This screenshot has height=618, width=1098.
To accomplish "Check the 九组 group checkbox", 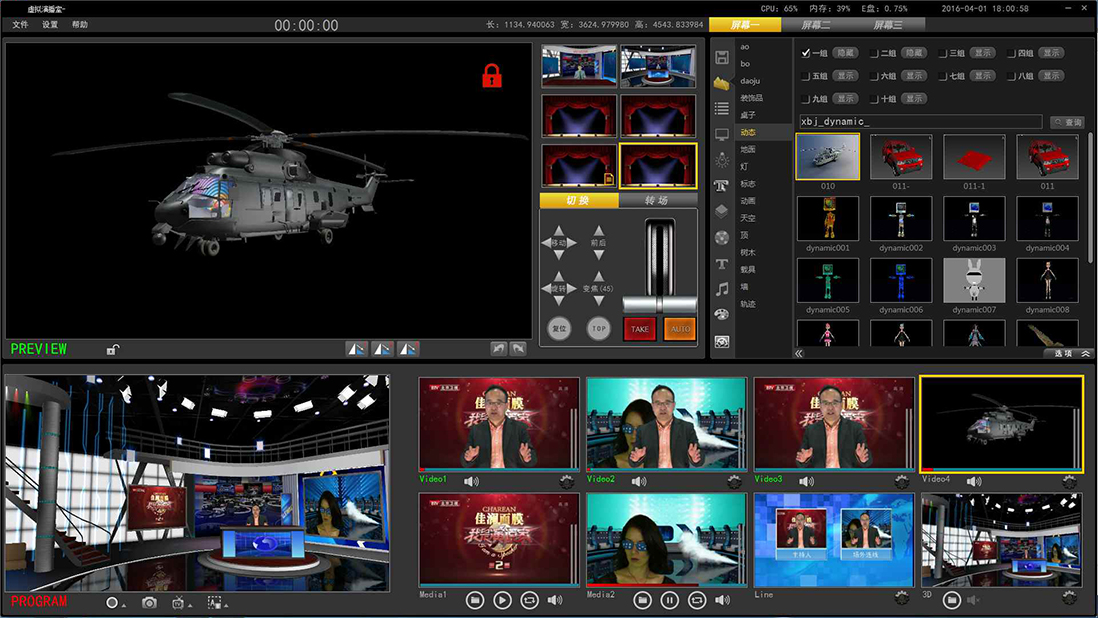I will click(x=805, y=99).
